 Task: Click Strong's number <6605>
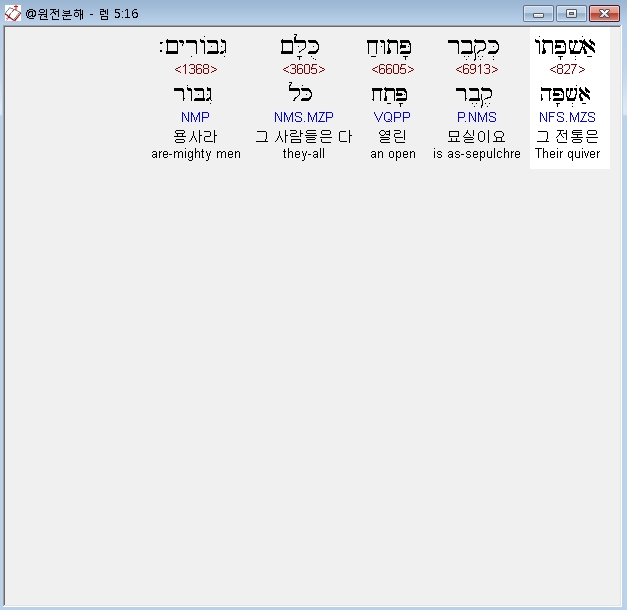393,69
